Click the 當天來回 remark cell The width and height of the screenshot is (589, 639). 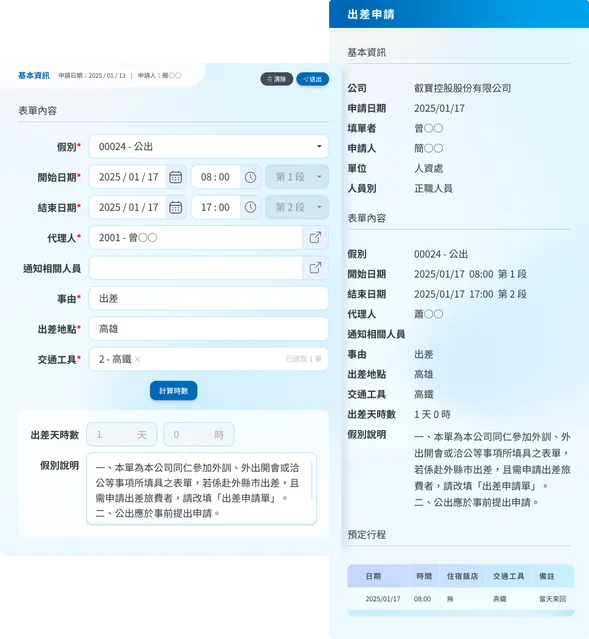coord(552,599)
